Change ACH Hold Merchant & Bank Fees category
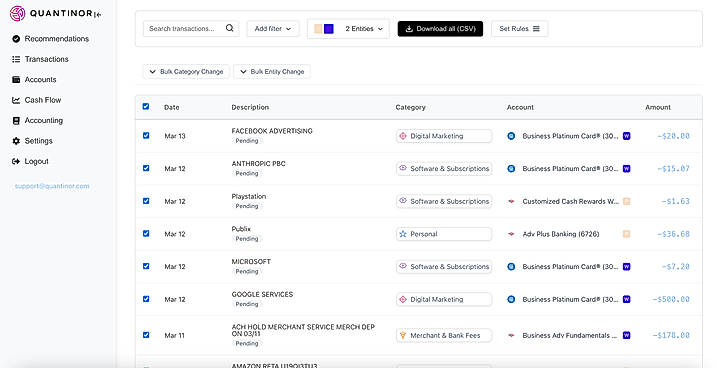Image resolution: width=717 pixels, height=368 pixels. [444, 335]
